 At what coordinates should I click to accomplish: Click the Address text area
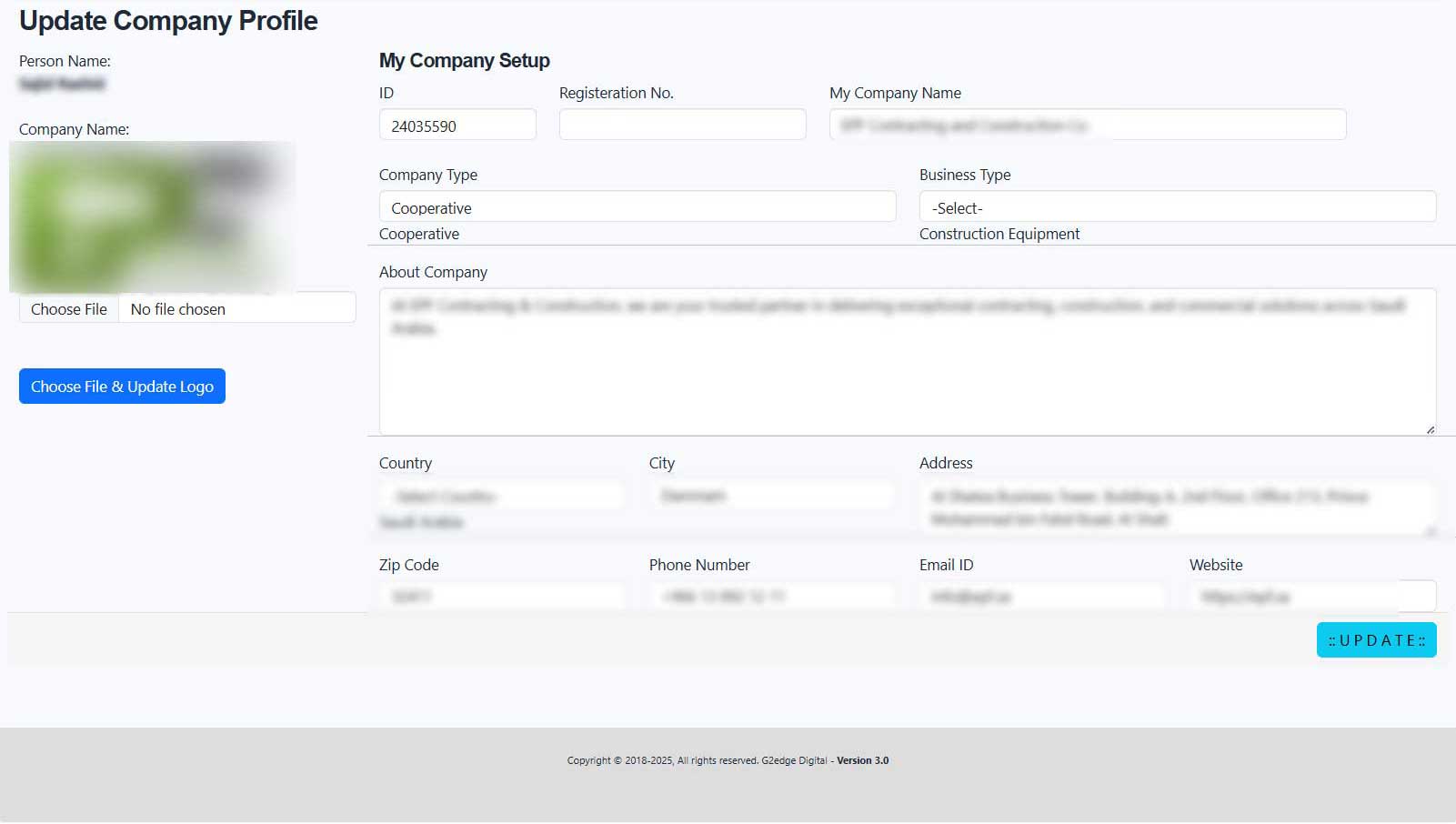point(1178,508)
